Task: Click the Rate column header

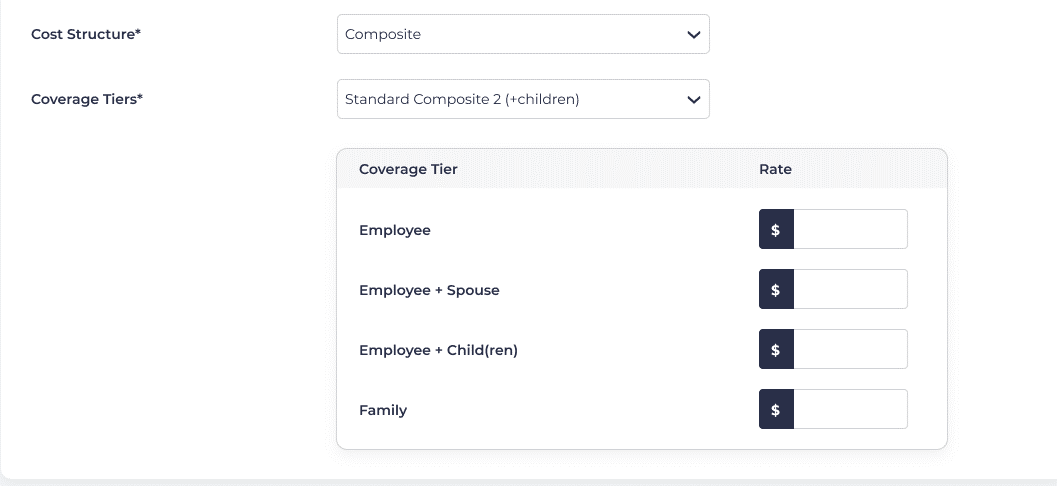Action: tap(775, 169)
